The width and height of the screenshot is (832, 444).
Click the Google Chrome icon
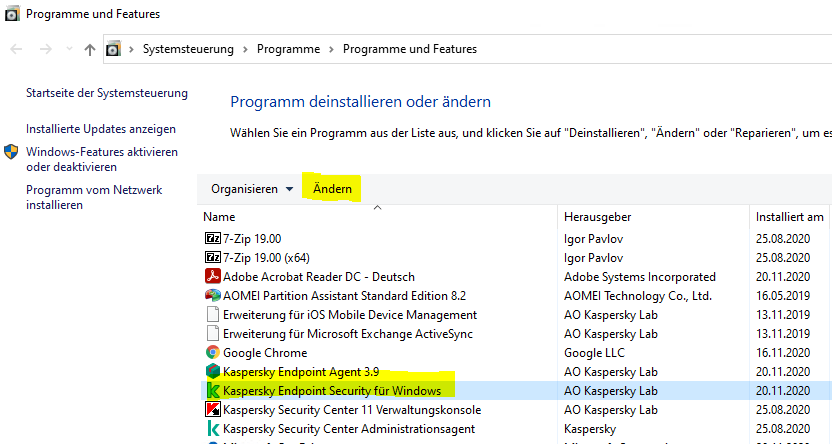(213, 353)
